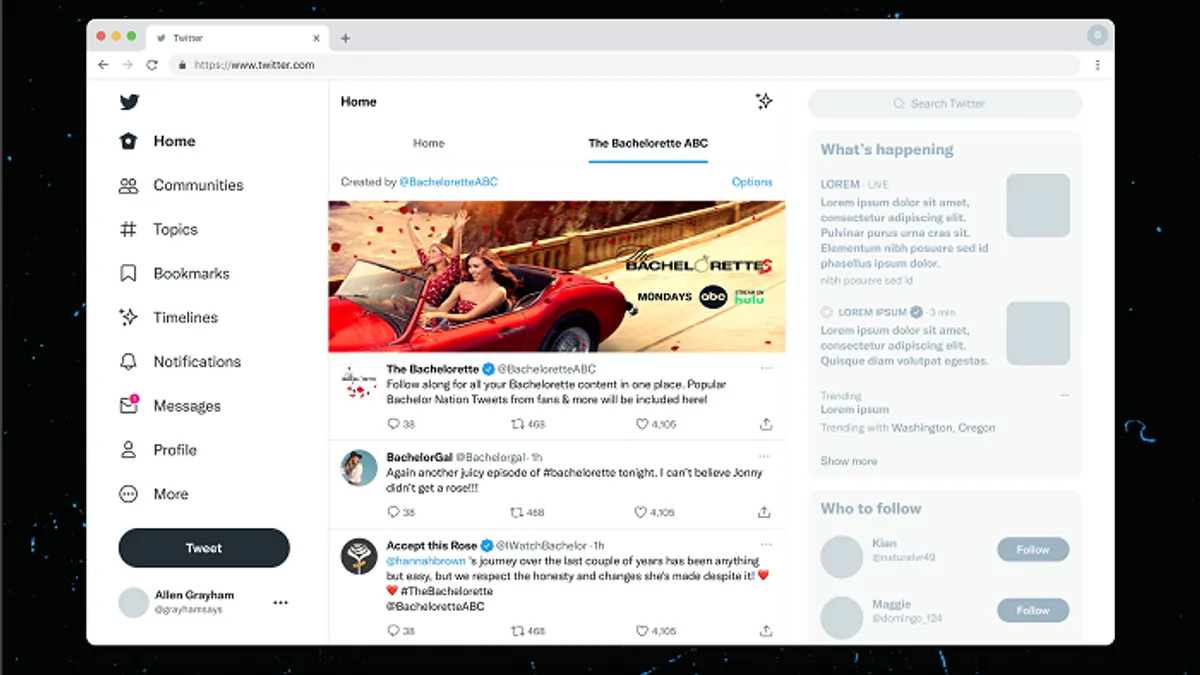Screen dimensions: 1200x675
Task: Open account menu dots beside Allen Grayham
Action: (281, 603)
